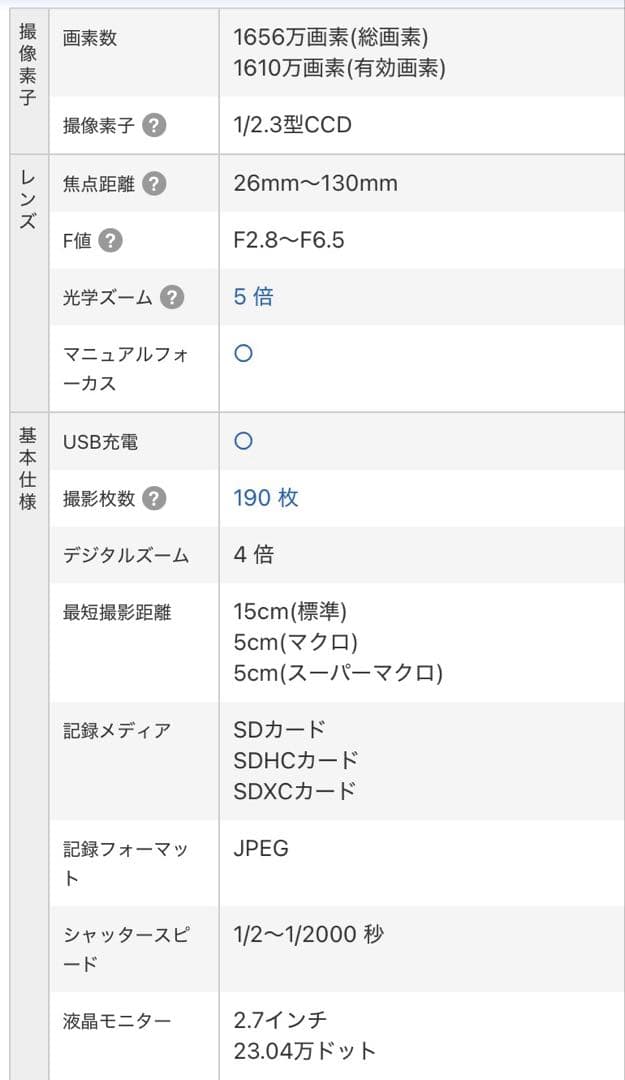
Task: Open the 5倍 optical zoom link
Action: tap(254, 296)
